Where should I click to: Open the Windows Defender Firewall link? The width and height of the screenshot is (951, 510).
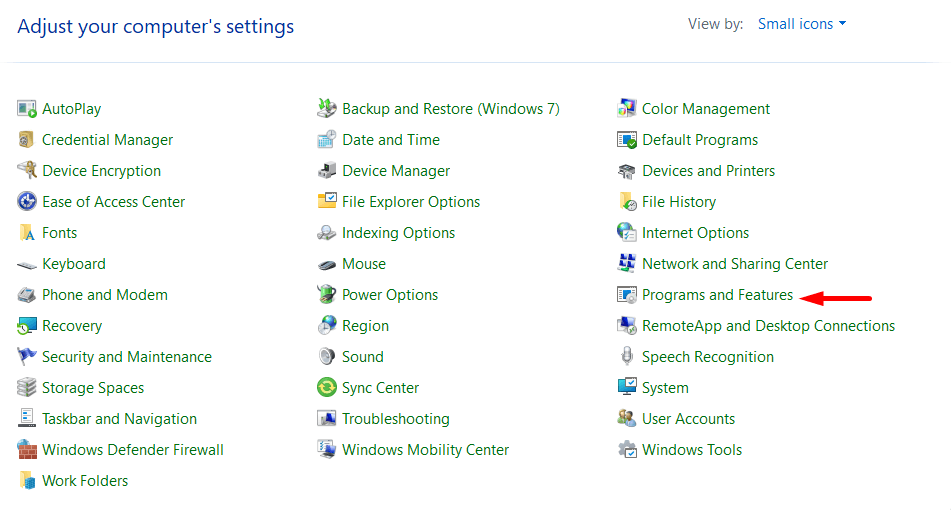[x=133, y=450]
